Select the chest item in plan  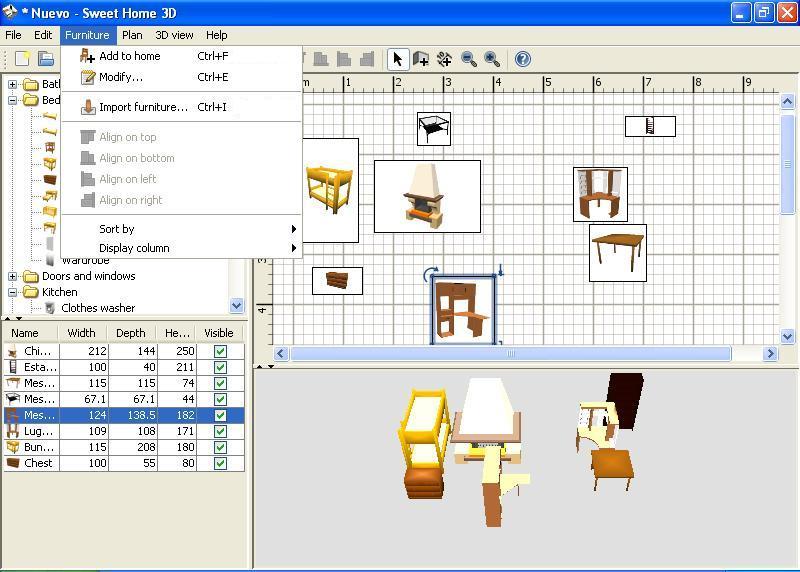pyautogui.click(x=337, y=281)
